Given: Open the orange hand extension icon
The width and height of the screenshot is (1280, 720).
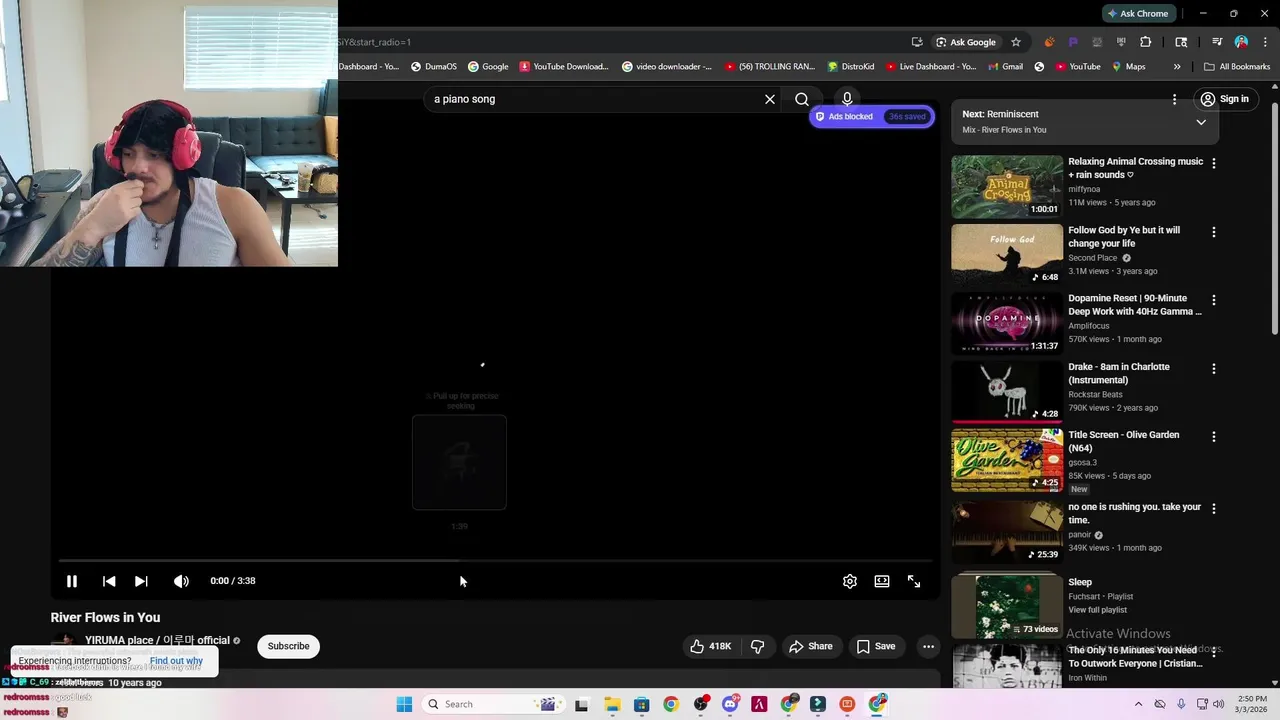Looking at the screenshot, I should 1049,42.
